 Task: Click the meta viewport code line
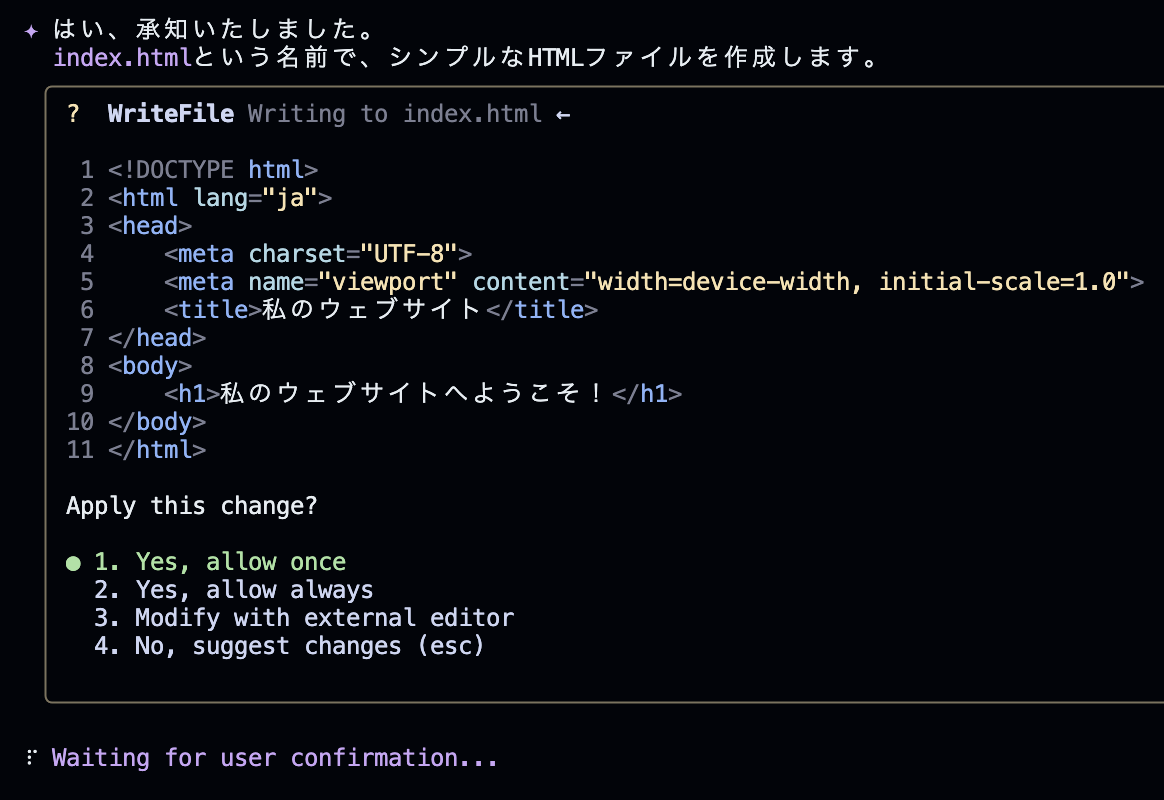click(x=654, y=282)
